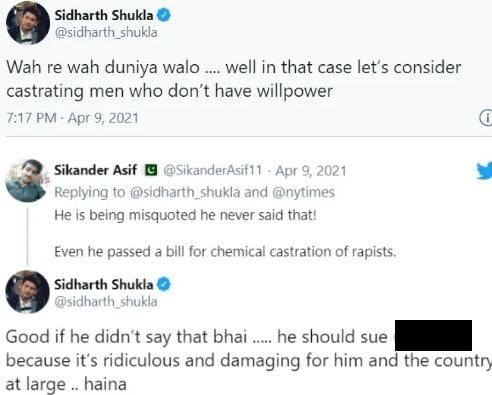Click the @nytimes mention in reply
492x395 pixels.
click(303, 192)
